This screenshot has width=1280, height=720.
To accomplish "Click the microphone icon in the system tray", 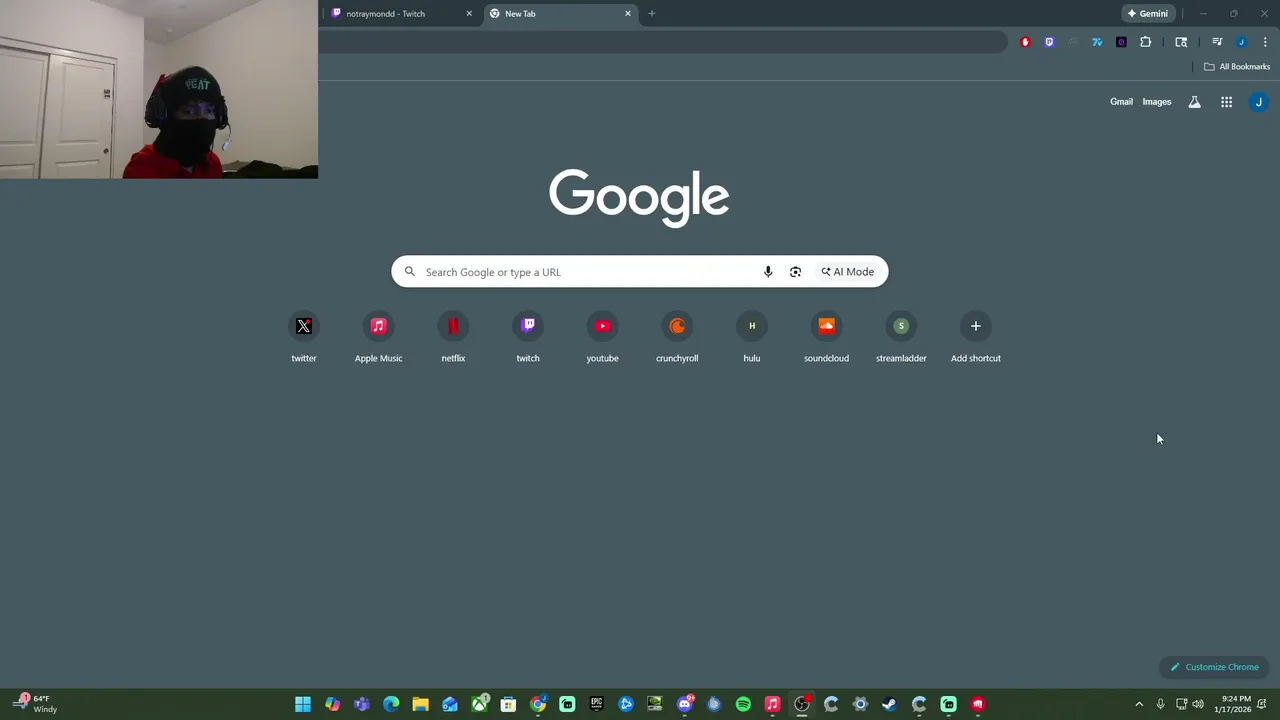I will pyautogui.click(x=1160, y=704).
